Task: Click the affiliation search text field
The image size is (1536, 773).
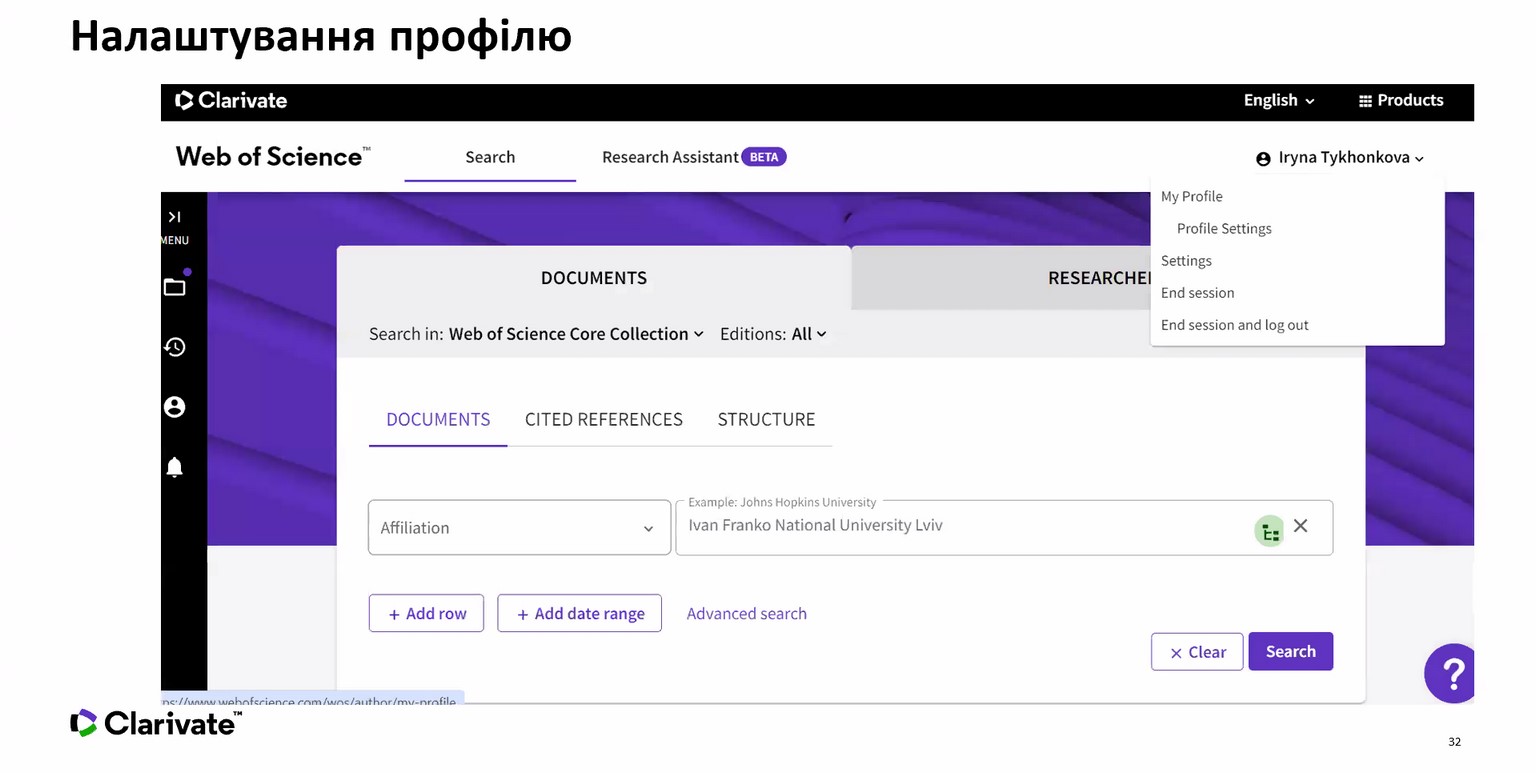Action: (x=960, y=527)
